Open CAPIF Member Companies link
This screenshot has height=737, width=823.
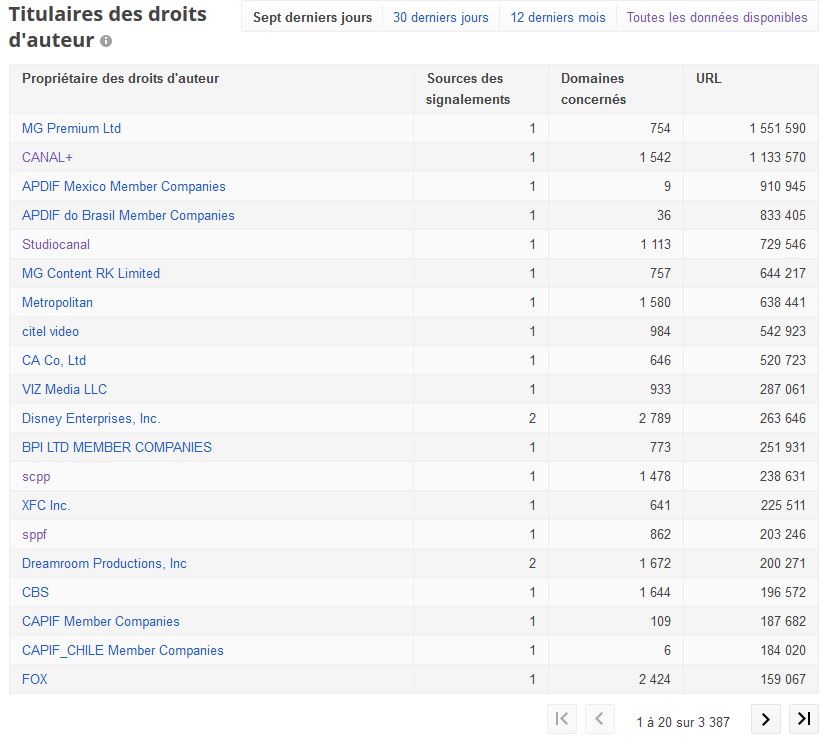[101, 622]
